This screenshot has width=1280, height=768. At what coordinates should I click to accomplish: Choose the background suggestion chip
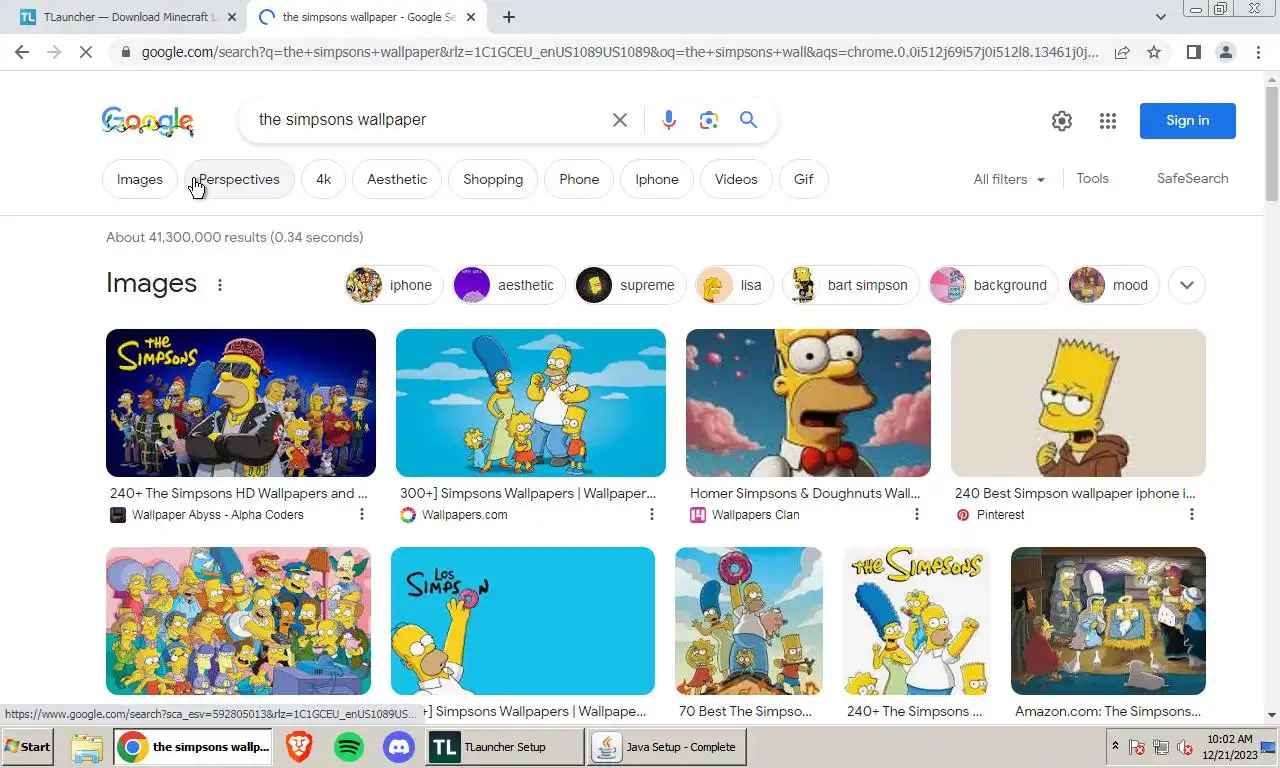[x=994, y=285]
